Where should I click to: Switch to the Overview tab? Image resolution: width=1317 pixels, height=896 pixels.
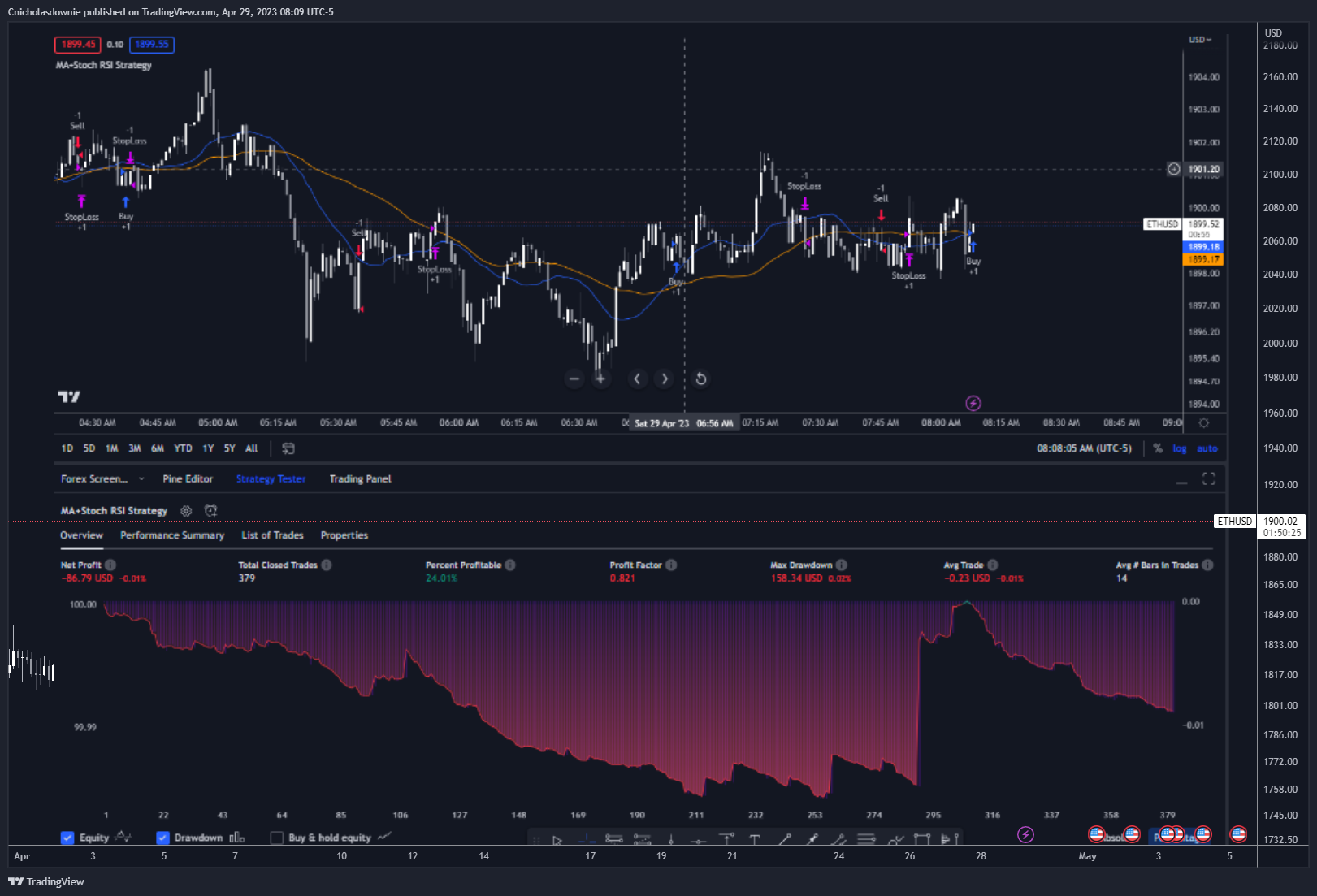click(81, 535)
